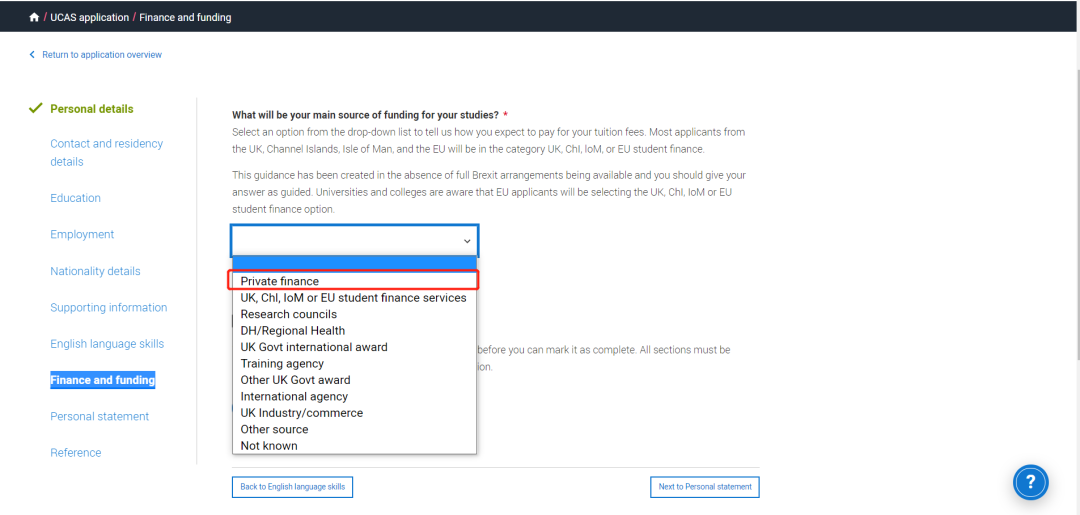Open Personal statement sidebar link
Viewport: 1080px width, 515px height.
point(99,417)
